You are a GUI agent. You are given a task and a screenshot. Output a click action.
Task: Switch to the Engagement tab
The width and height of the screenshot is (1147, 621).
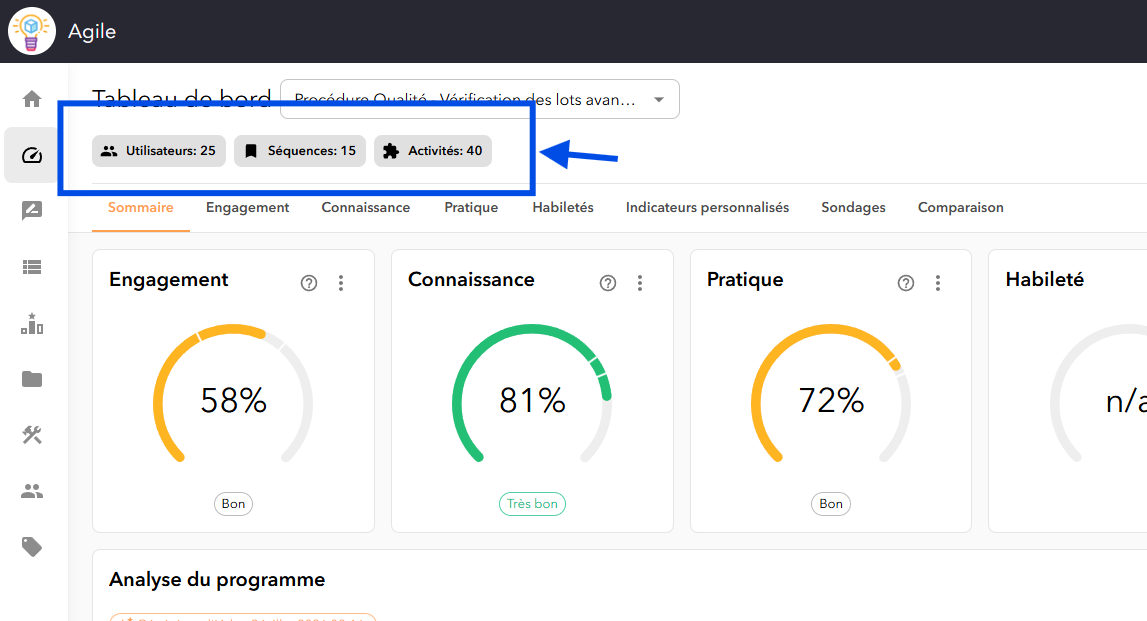247,208
